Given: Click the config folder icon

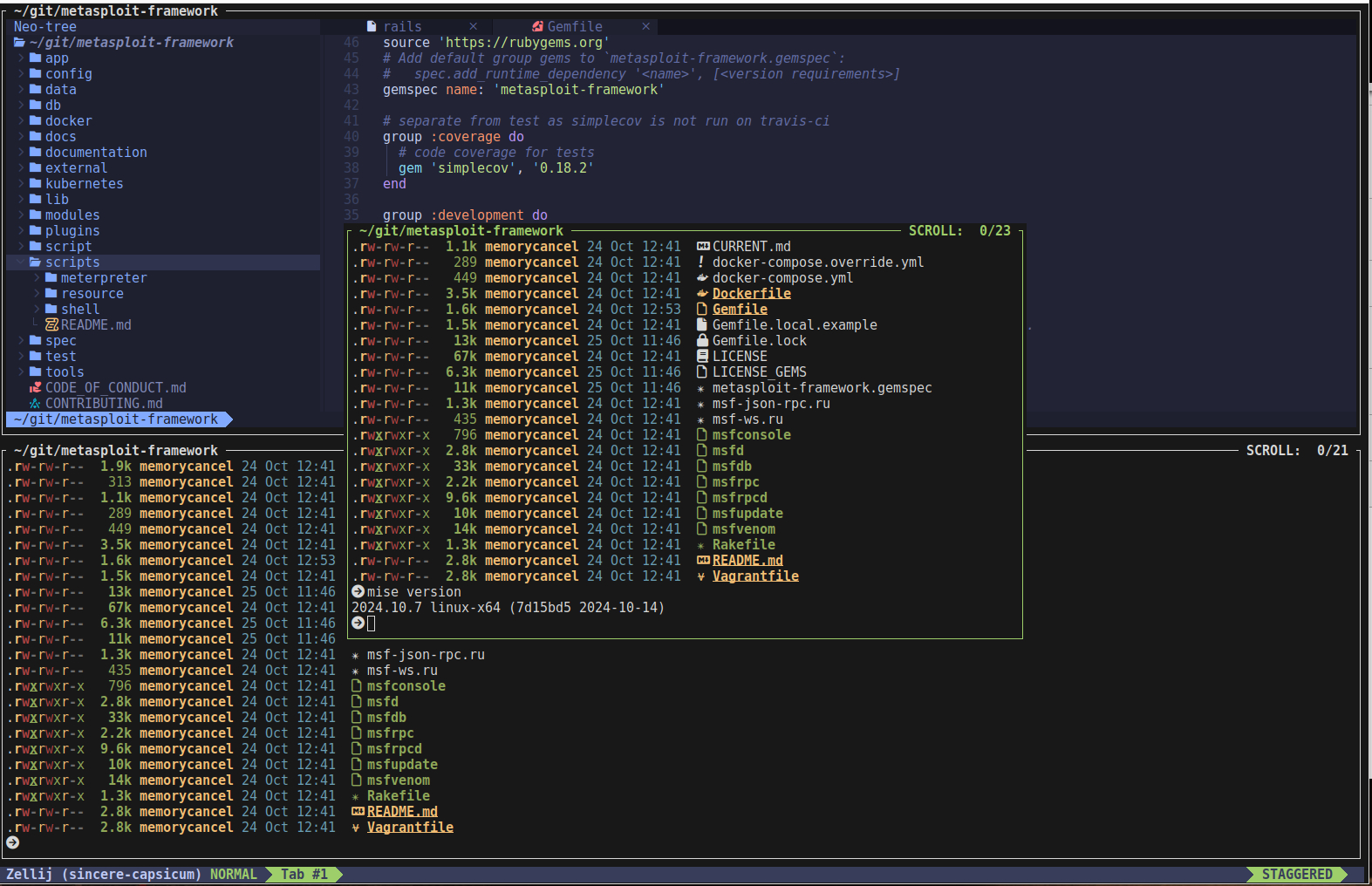Looking at the screenshot, I should coord(36,74).
